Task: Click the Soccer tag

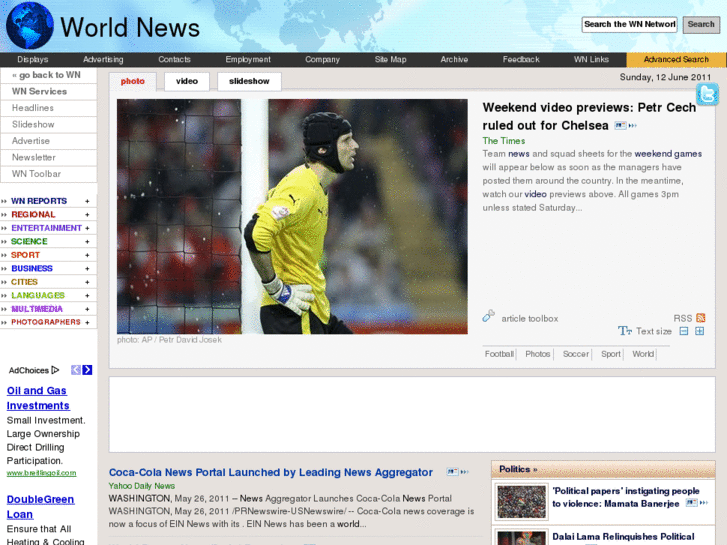Action: (575, 354)
